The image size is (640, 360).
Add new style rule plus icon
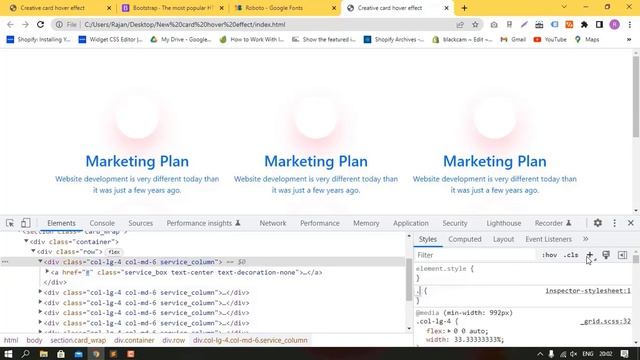(589, 255)
